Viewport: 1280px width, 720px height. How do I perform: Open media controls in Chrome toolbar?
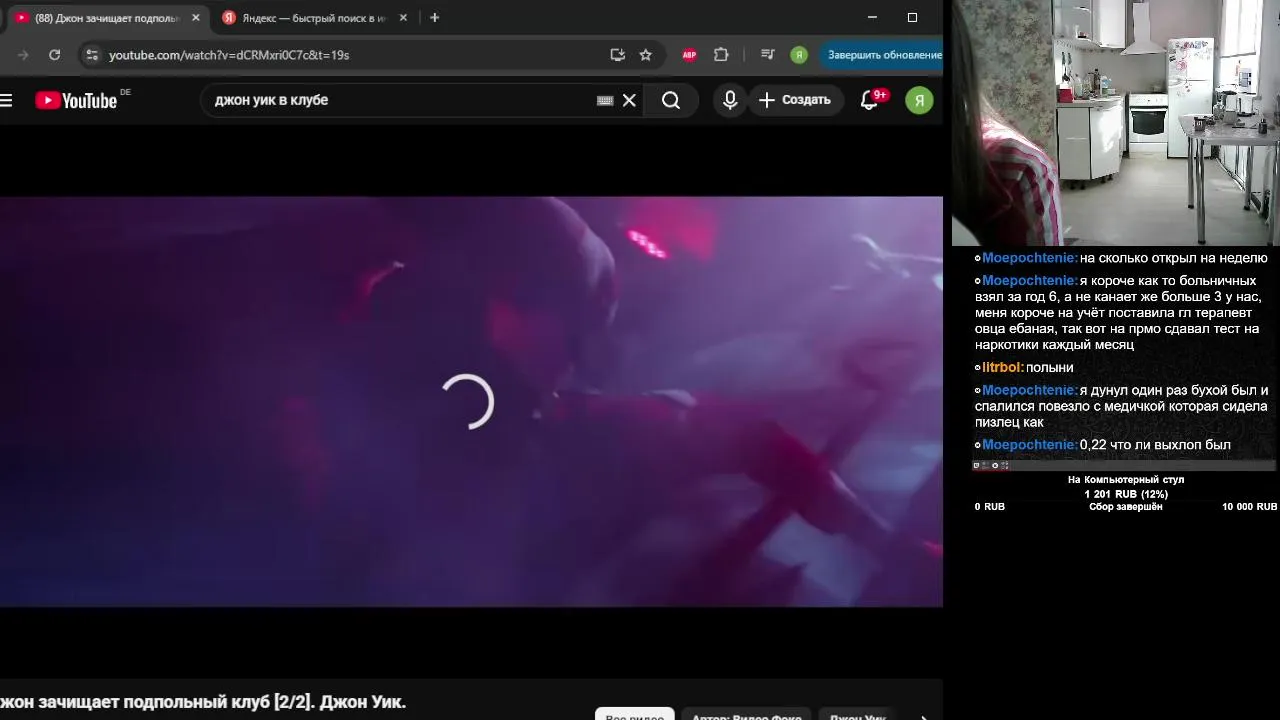tap(767, 55)
